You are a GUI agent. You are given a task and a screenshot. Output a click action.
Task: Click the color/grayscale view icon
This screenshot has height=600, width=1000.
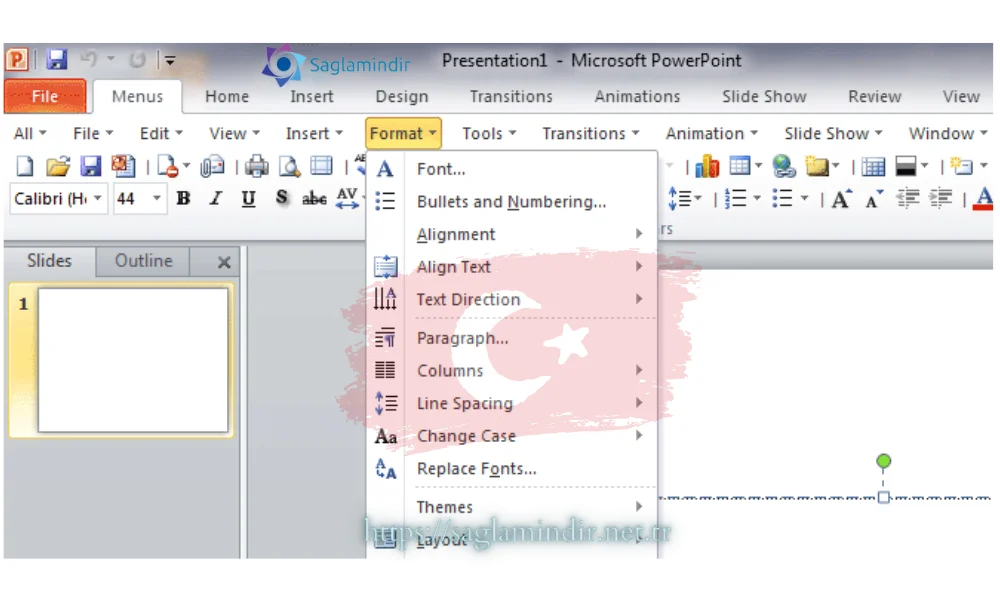click(906, 166)
